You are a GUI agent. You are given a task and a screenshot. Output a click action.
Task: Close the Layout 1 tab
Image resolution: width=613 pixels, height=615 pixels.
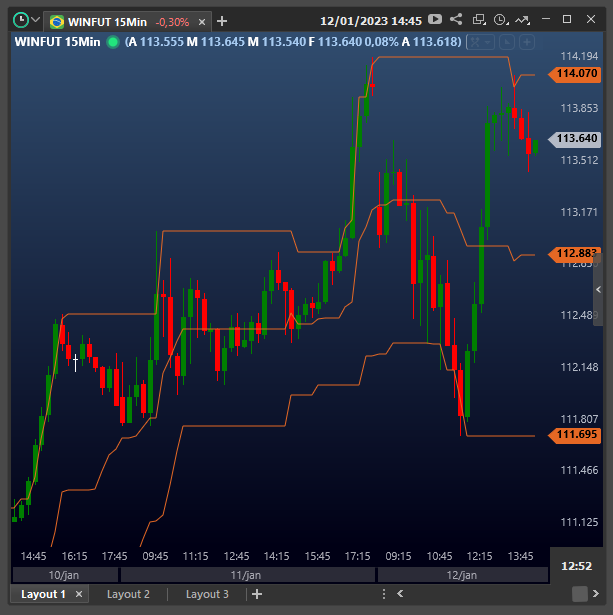pos(79,594)
